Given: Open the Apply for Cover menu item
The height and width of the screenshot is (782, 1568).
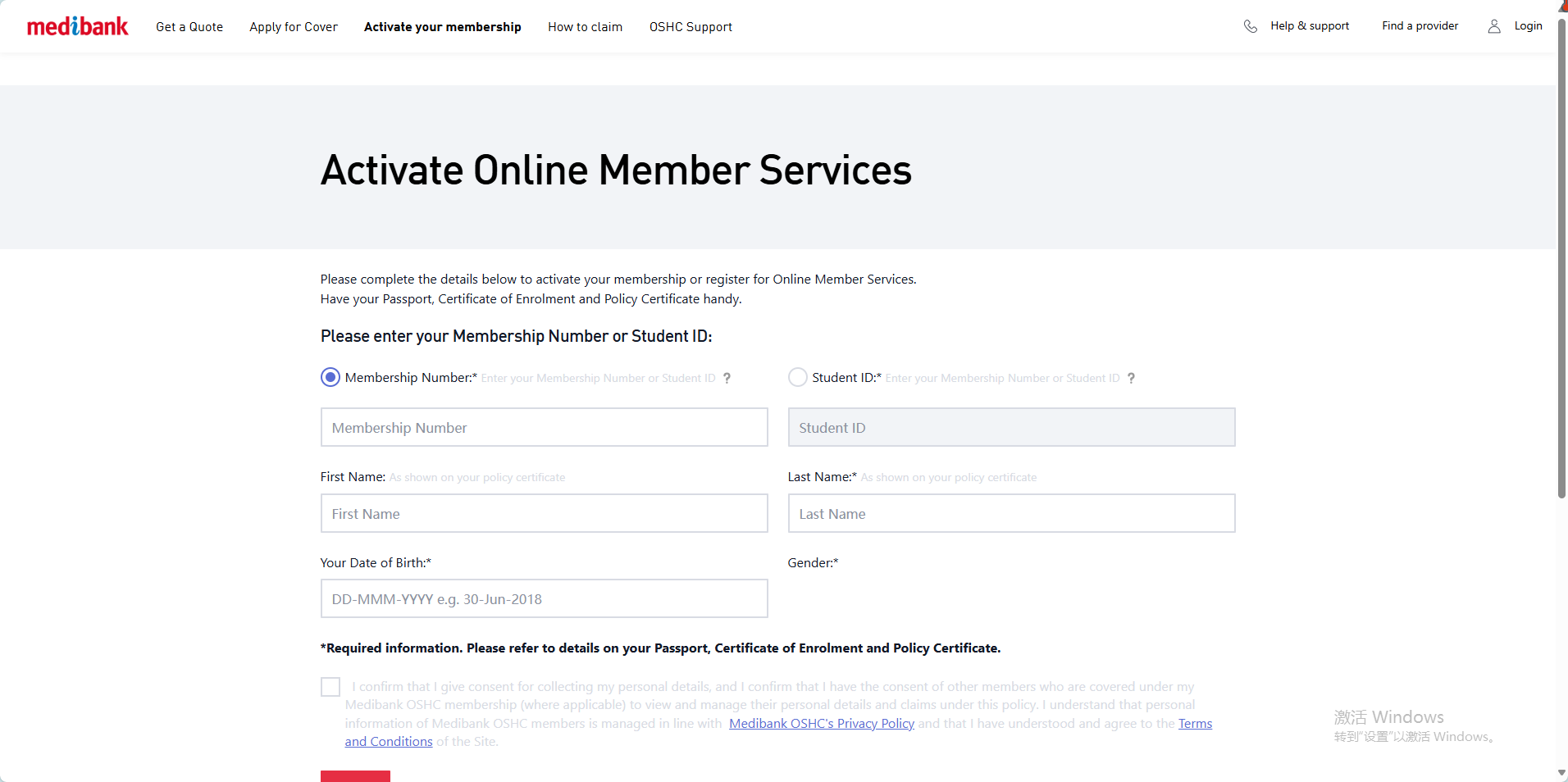Looking at the screenshot, I should (x=294, y=27).
